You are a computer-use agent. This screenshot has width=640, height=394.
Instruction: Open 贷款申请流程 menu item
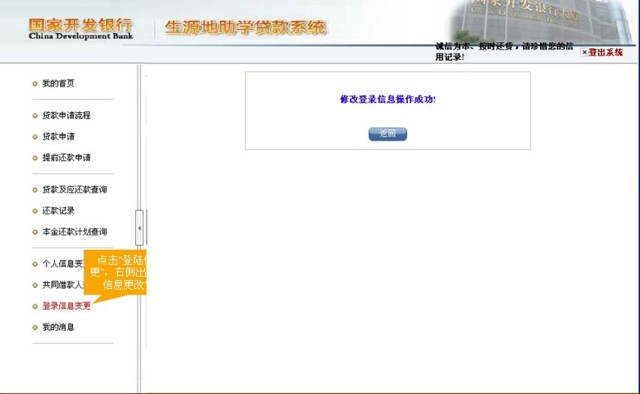click(67, 115)
